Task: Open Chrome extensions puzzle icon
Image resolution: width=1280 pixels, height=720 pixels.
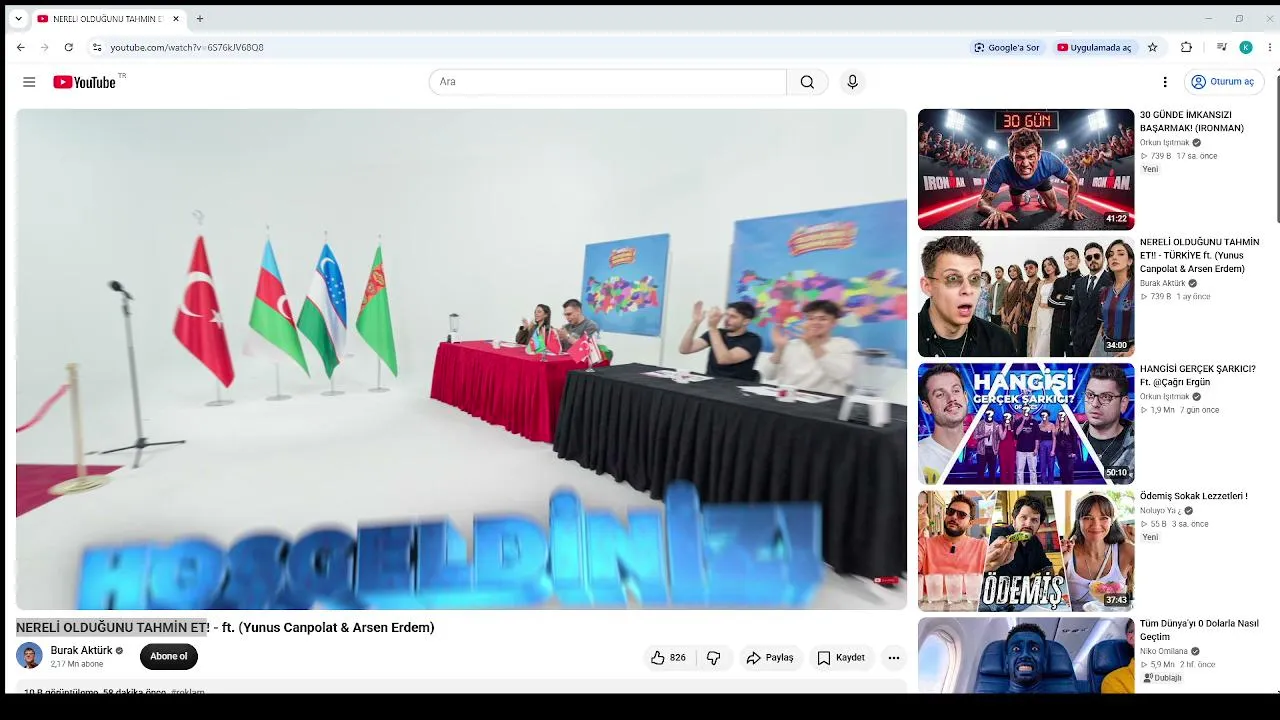Action: point(1186,47)
